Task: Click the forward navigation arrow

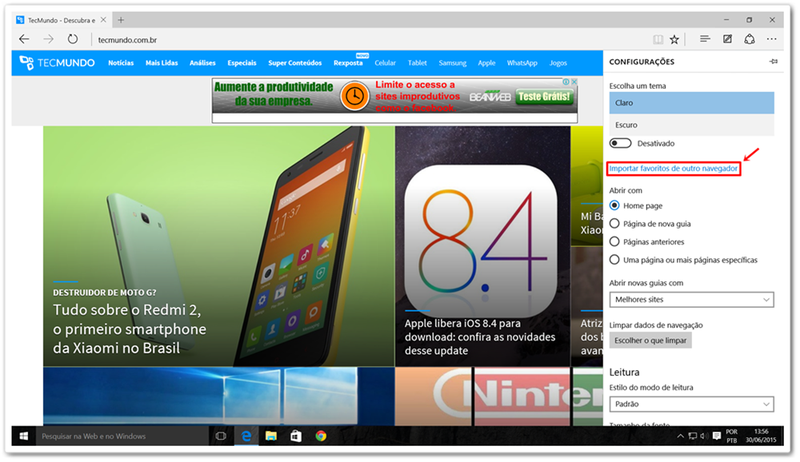Action: (48, 39)
